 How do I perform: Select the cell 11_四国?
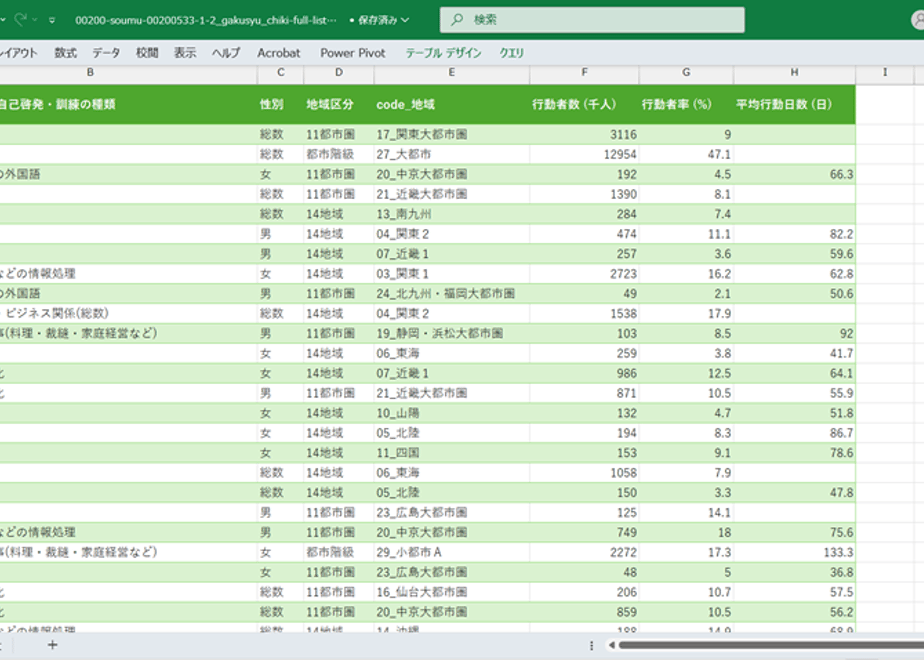451,453
